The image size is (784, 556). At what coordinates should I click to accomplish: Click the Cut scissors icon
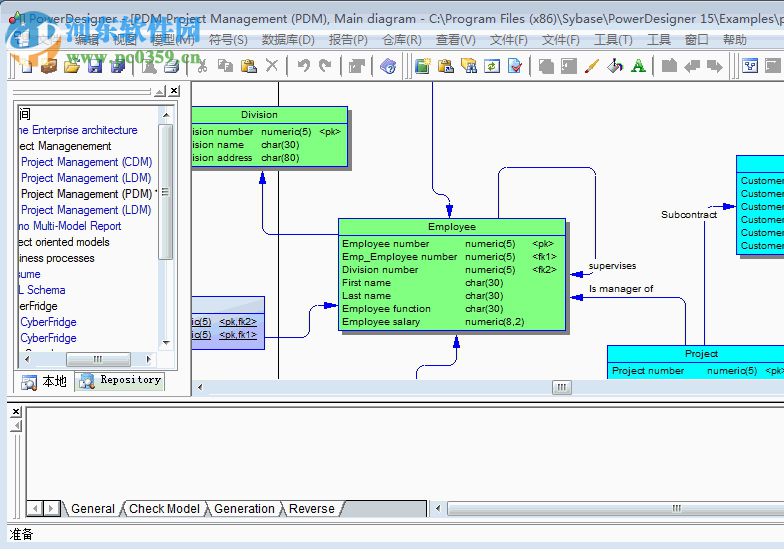point(201,66)
